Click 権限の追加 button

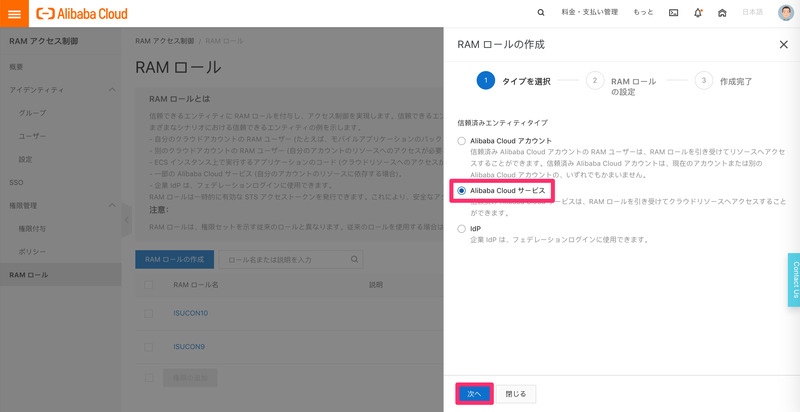(x=190, y=378)
